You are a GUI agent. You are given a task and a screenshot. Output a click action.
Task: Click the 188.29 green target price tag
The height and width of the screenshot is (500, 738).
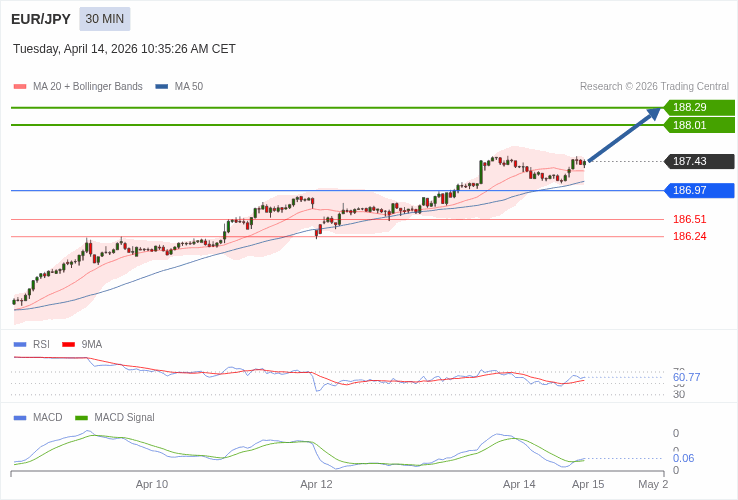tap(699, 107)
